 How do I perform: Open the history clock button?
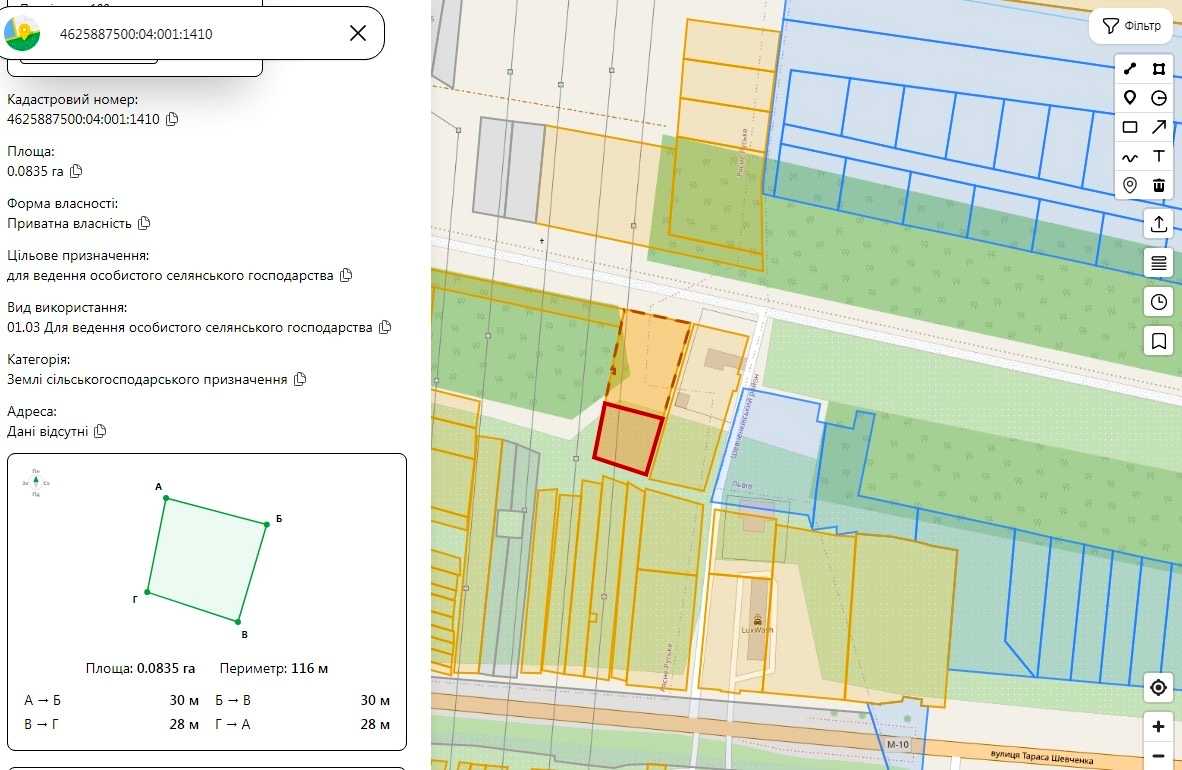(1159, 302)
